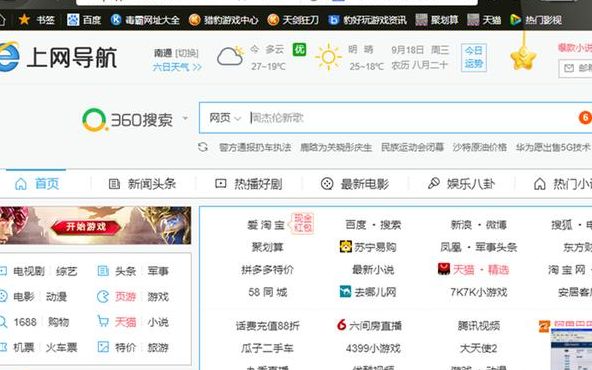Click the shopping cart 天猫 sidebar entry

tap(117, 322)
